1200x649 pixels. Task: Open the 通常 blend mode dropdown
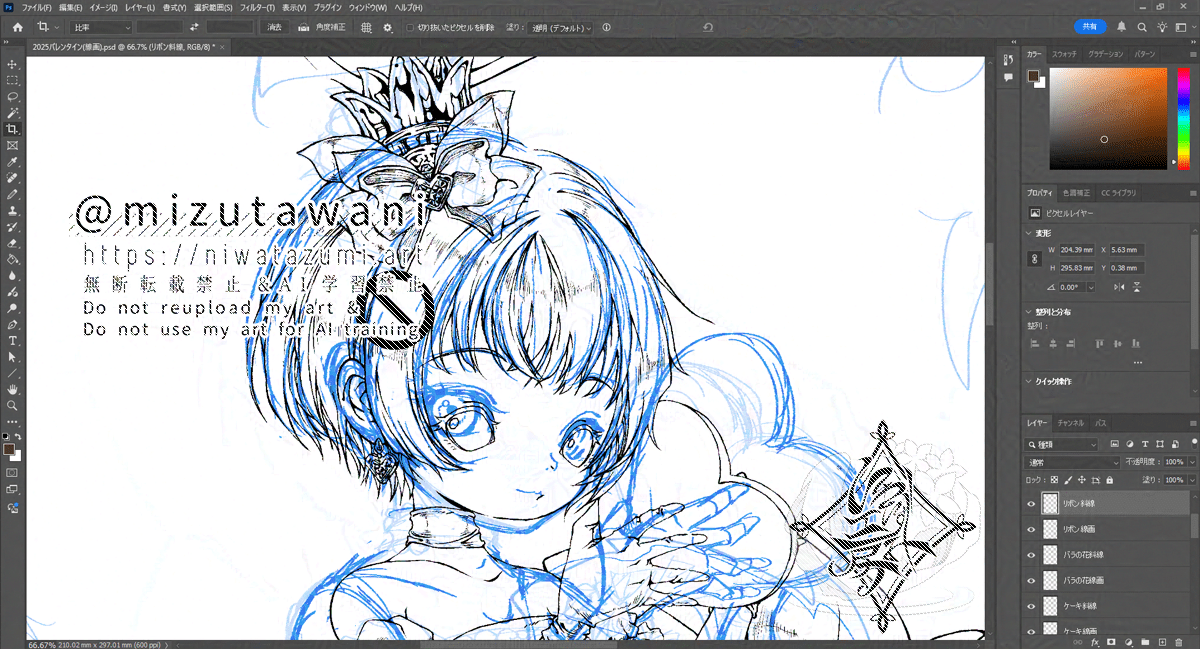1073,462
